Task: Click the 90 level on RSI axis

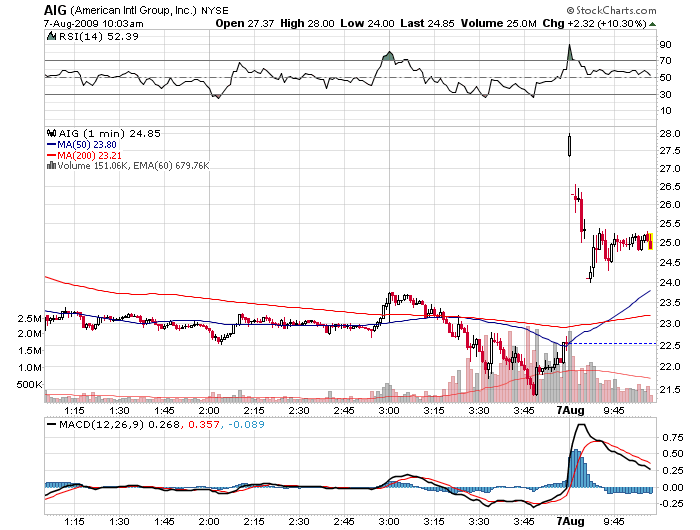Action: pyautogui.click(x=666, y=44)
